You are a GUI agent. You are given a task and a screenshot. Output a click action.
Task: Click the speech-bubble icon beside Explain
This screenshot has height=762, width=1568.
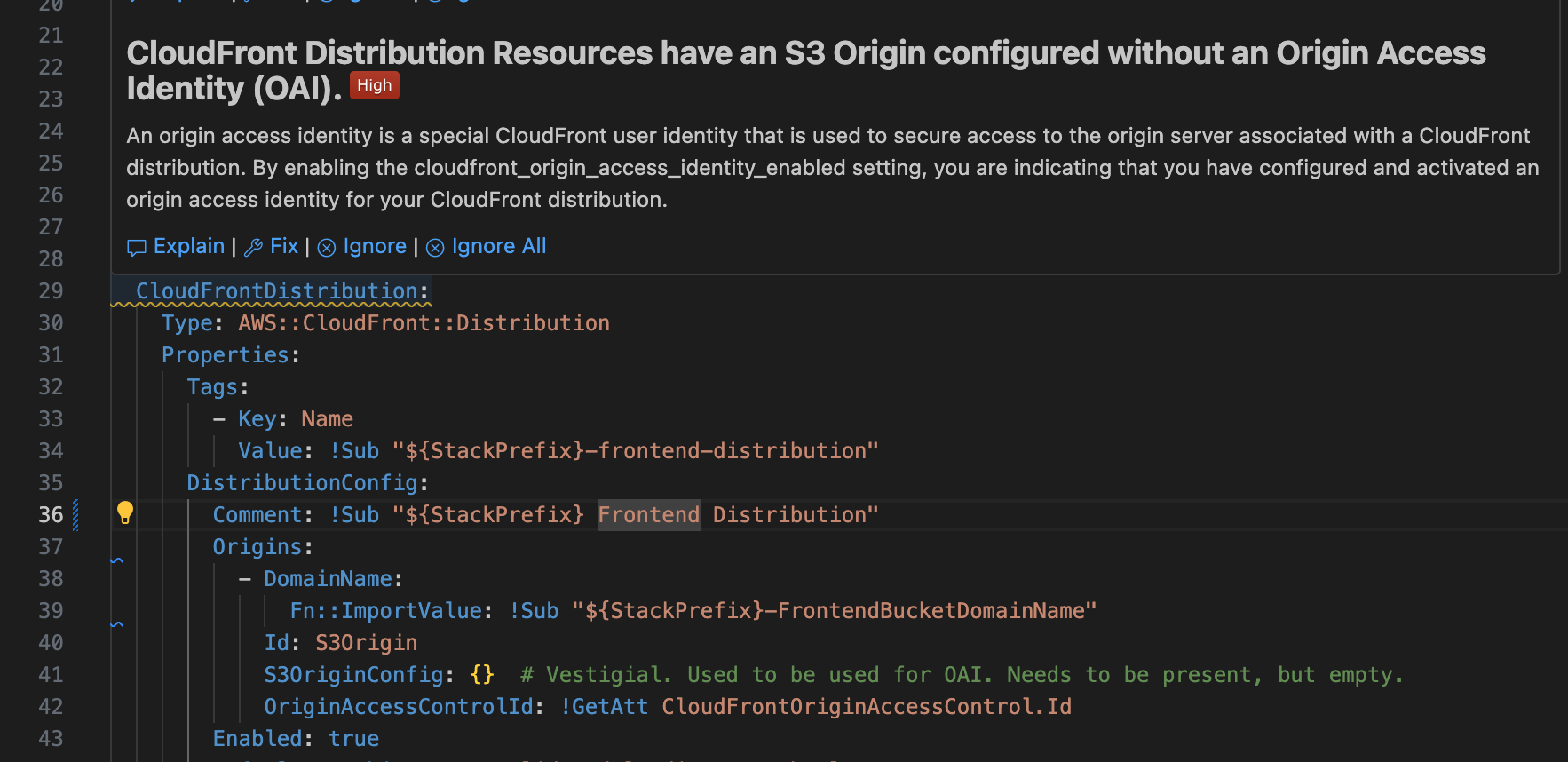(x=137, y=247)
